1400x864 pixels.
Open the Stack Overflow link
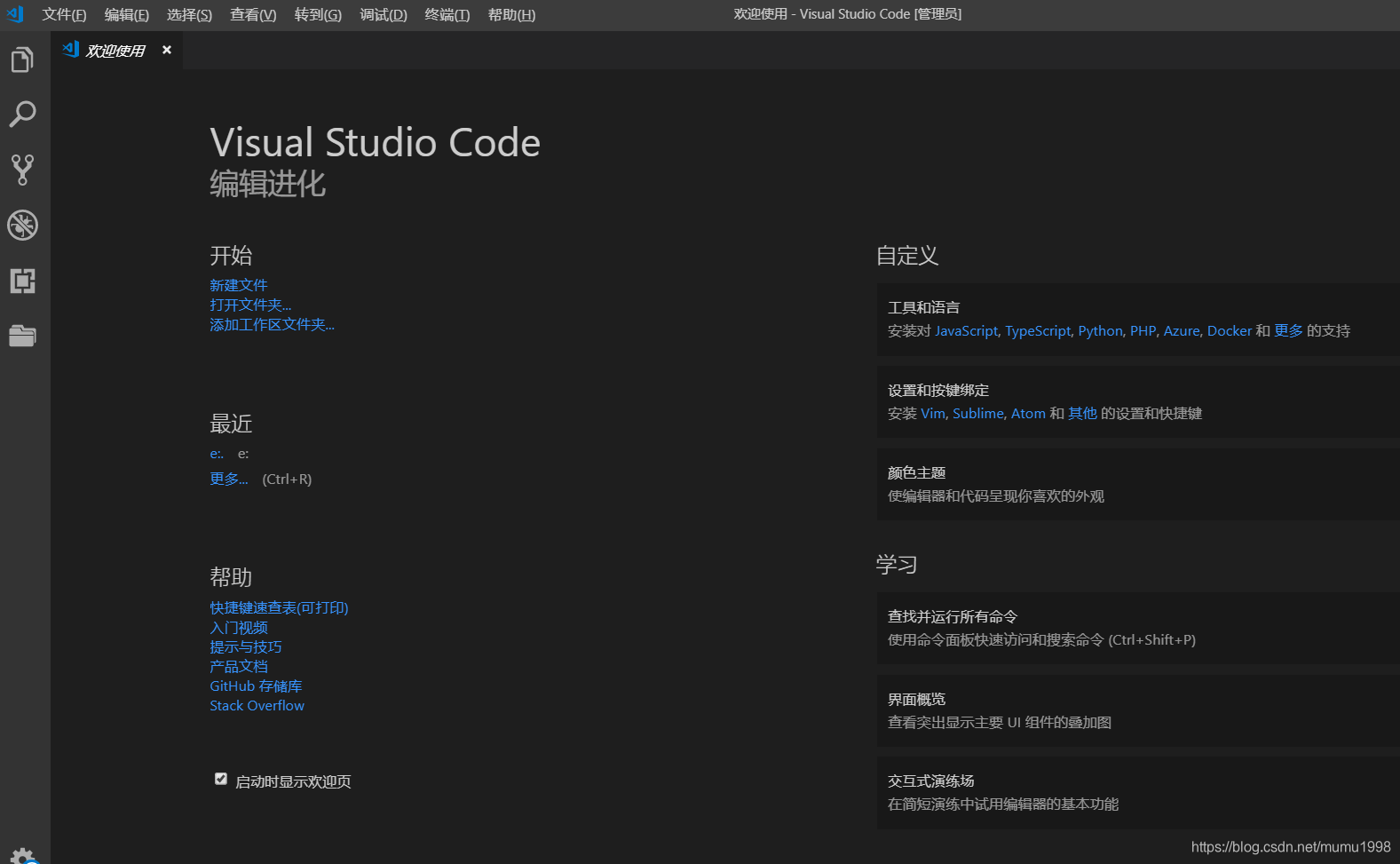point(257,705)
